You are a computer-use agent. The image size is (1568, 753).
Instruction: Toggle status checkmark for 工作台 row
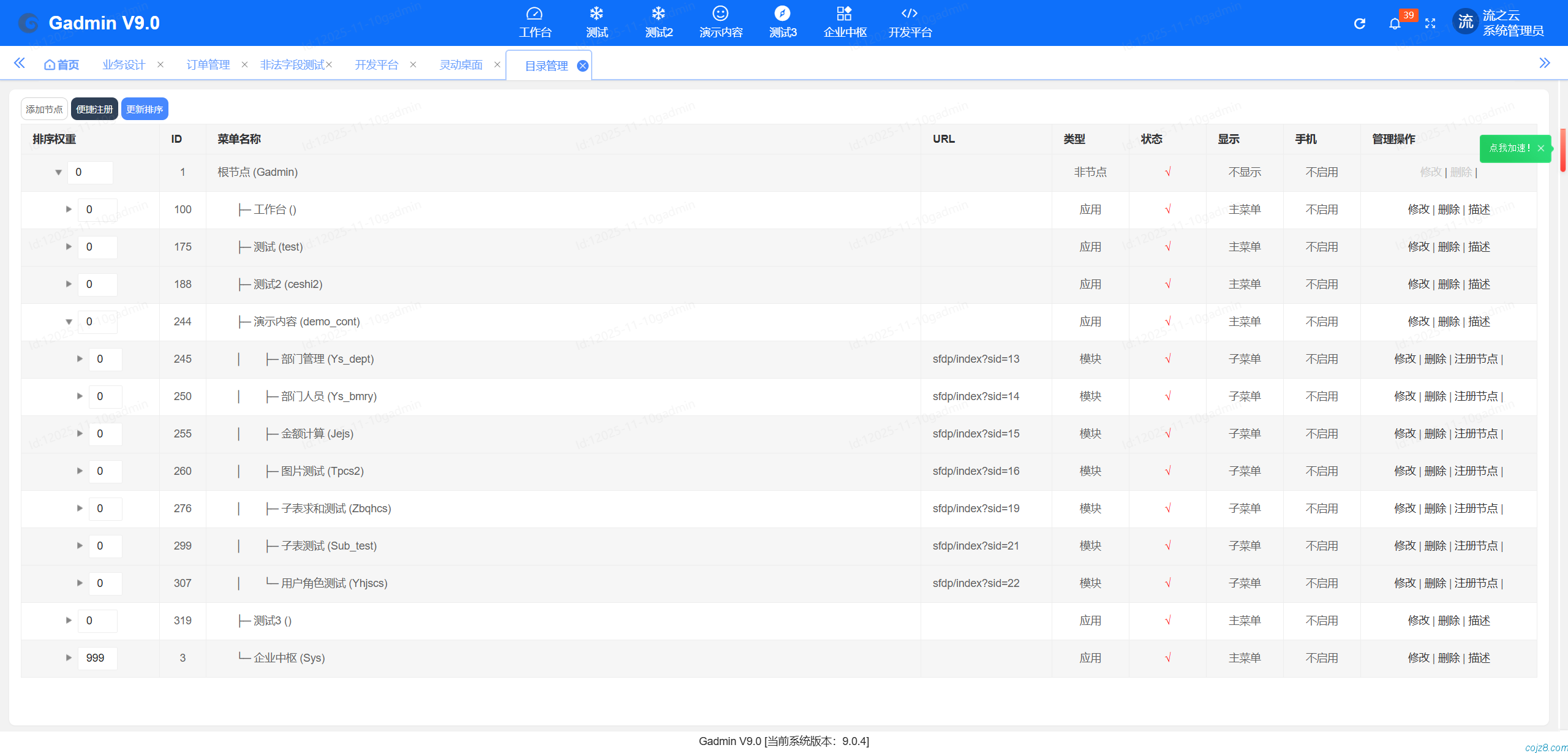pyautogui.click(x=1167, y=210)
